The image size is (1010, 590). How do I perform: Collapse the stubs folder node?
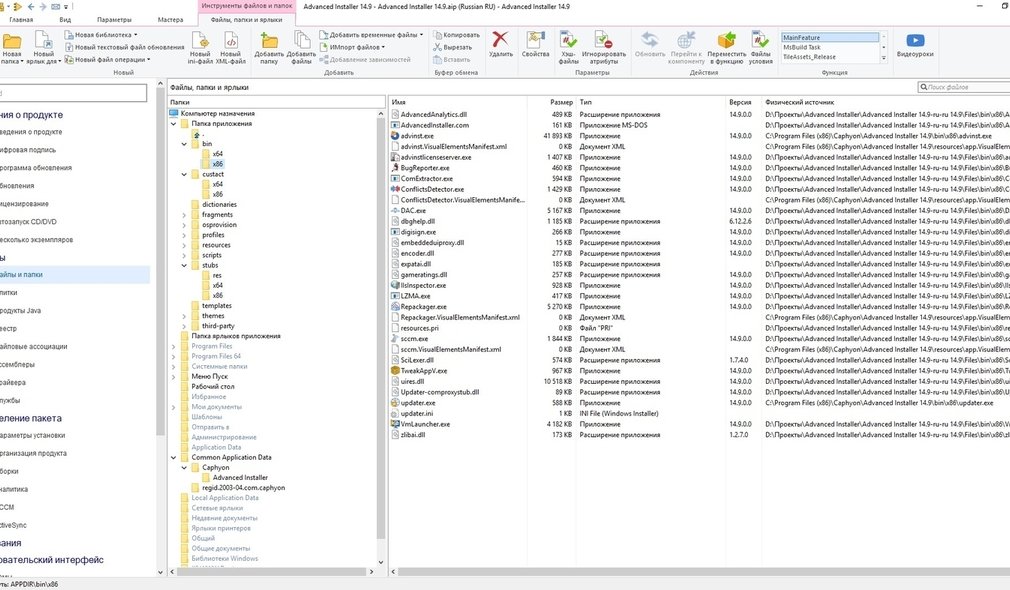[x=184, y=265]
